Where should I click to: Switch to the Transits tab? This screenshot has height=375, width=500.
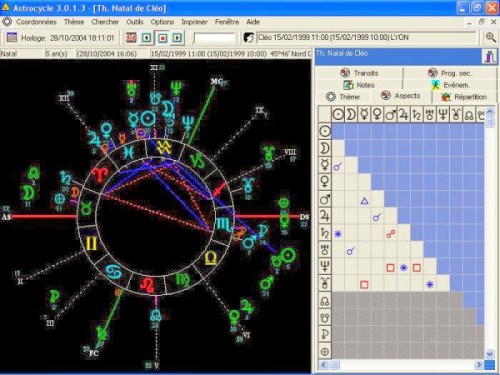359,73
